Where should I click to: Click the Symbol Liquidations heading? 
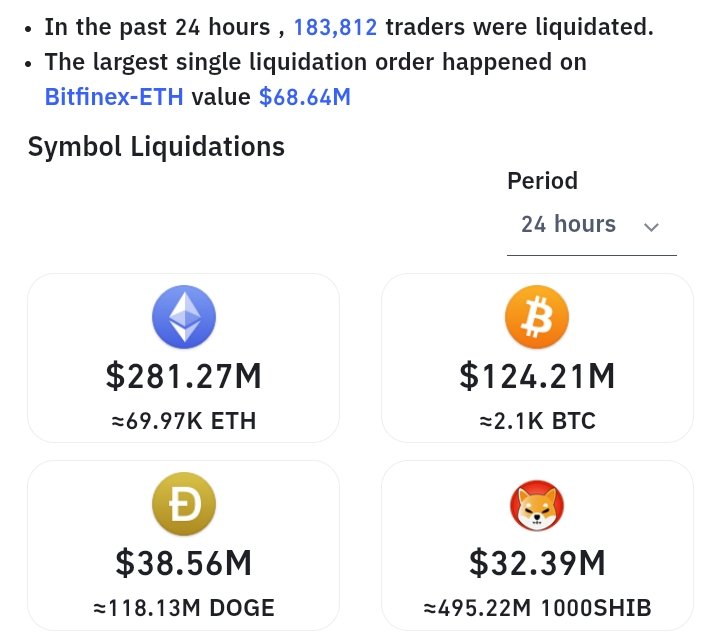(x=156, y=147)
